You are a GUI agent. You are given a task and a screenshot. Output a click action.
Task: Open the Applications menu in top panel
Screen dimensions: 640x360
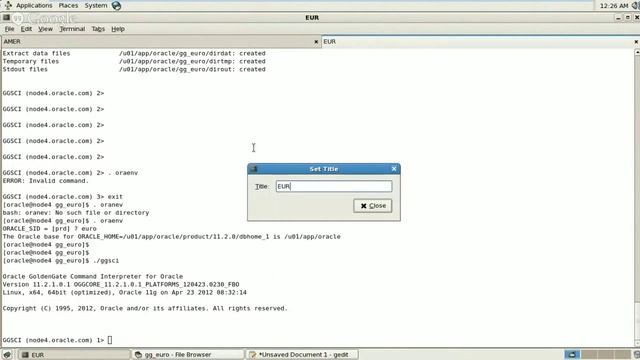point(34,5)
